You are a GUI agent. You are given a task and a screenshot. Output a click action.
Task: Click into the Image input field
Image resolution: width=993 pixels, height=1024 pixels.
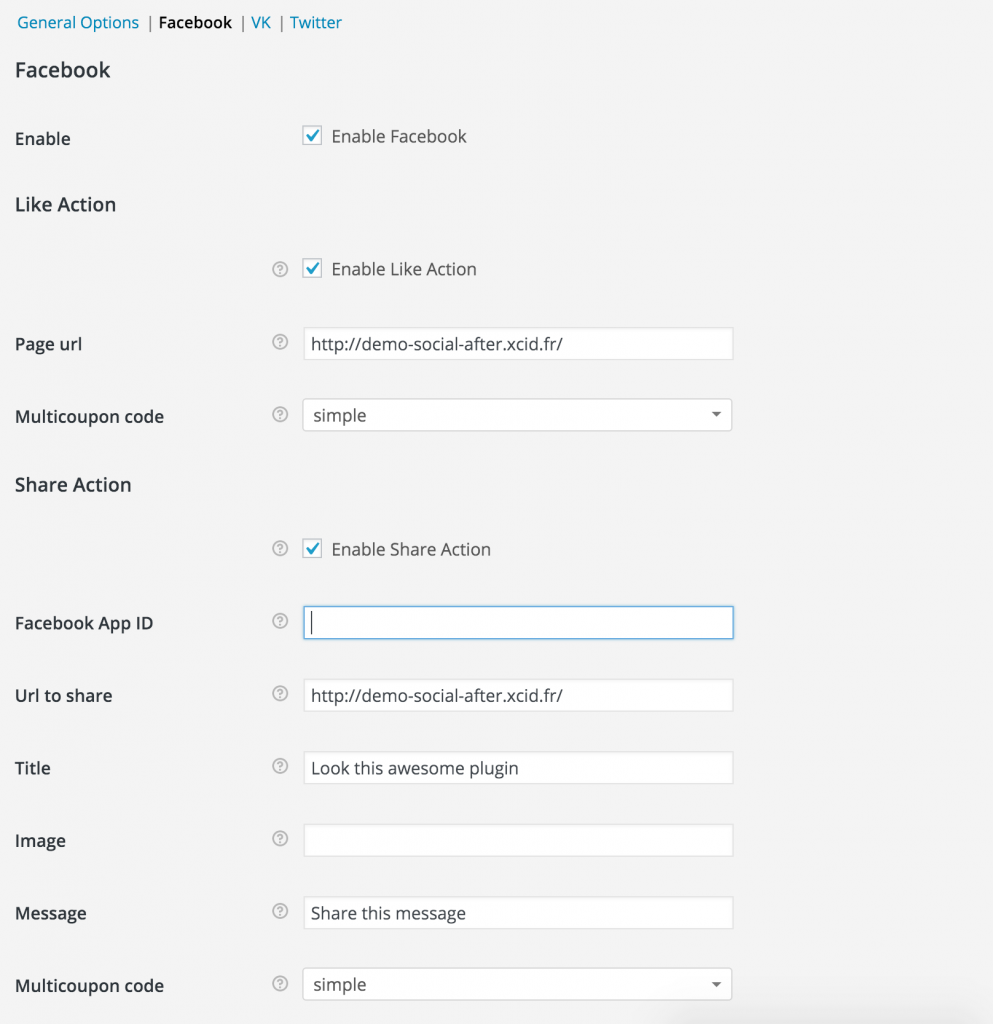[518, 840]
